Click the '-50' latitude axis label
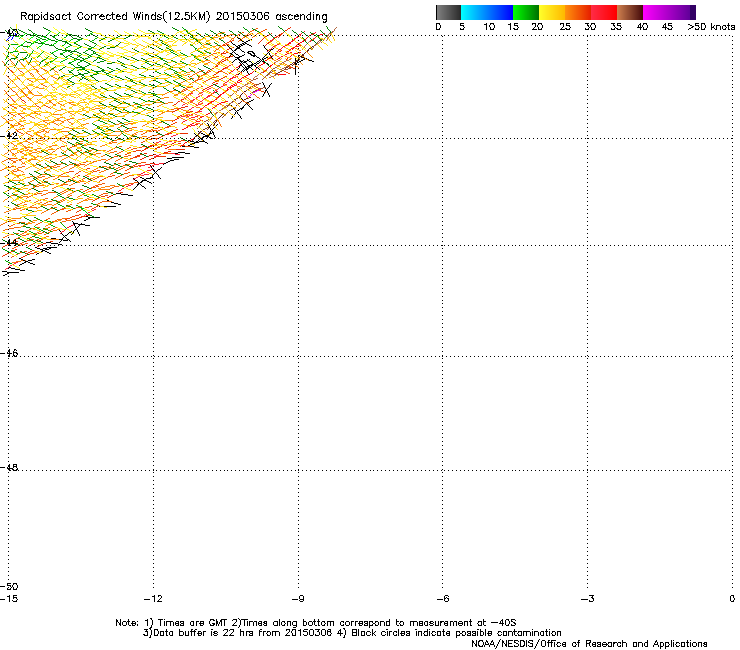This screenshot has width=740, height=650. click(9, 586)
